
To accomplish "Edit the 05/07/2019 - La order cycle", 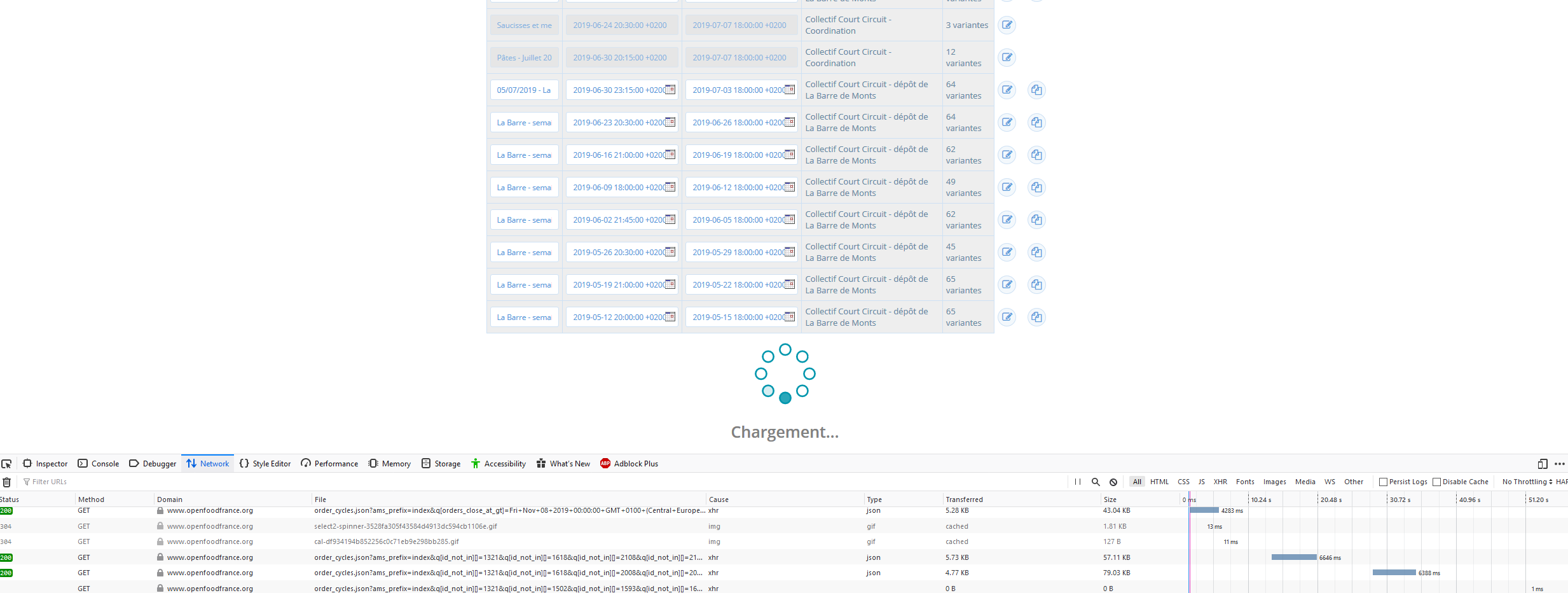I will coord(1007,90).
